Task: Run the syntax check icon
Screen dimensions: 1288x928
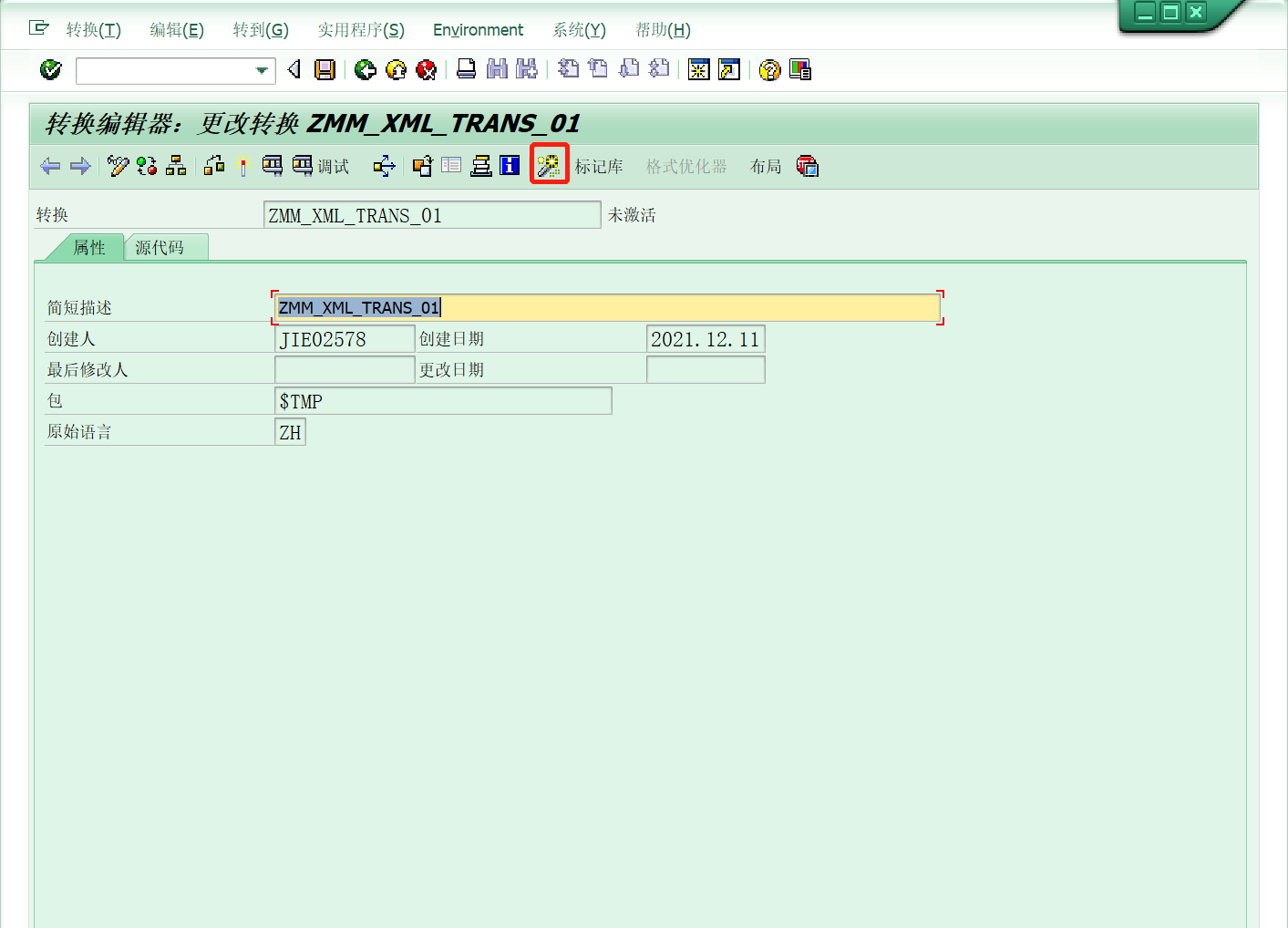Action: (146, 166)
